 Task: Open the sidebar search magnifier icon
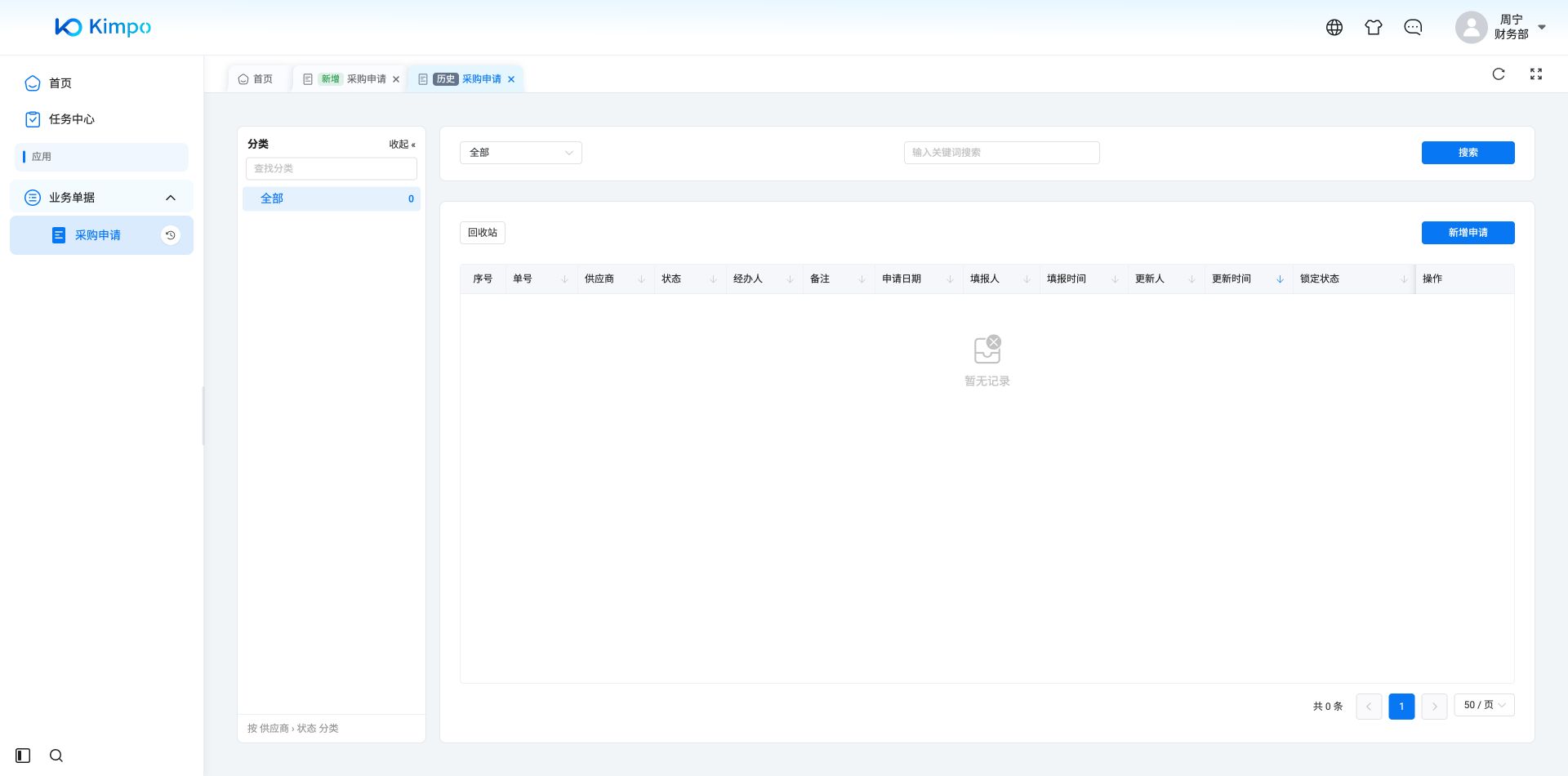[x=56, y=756]
